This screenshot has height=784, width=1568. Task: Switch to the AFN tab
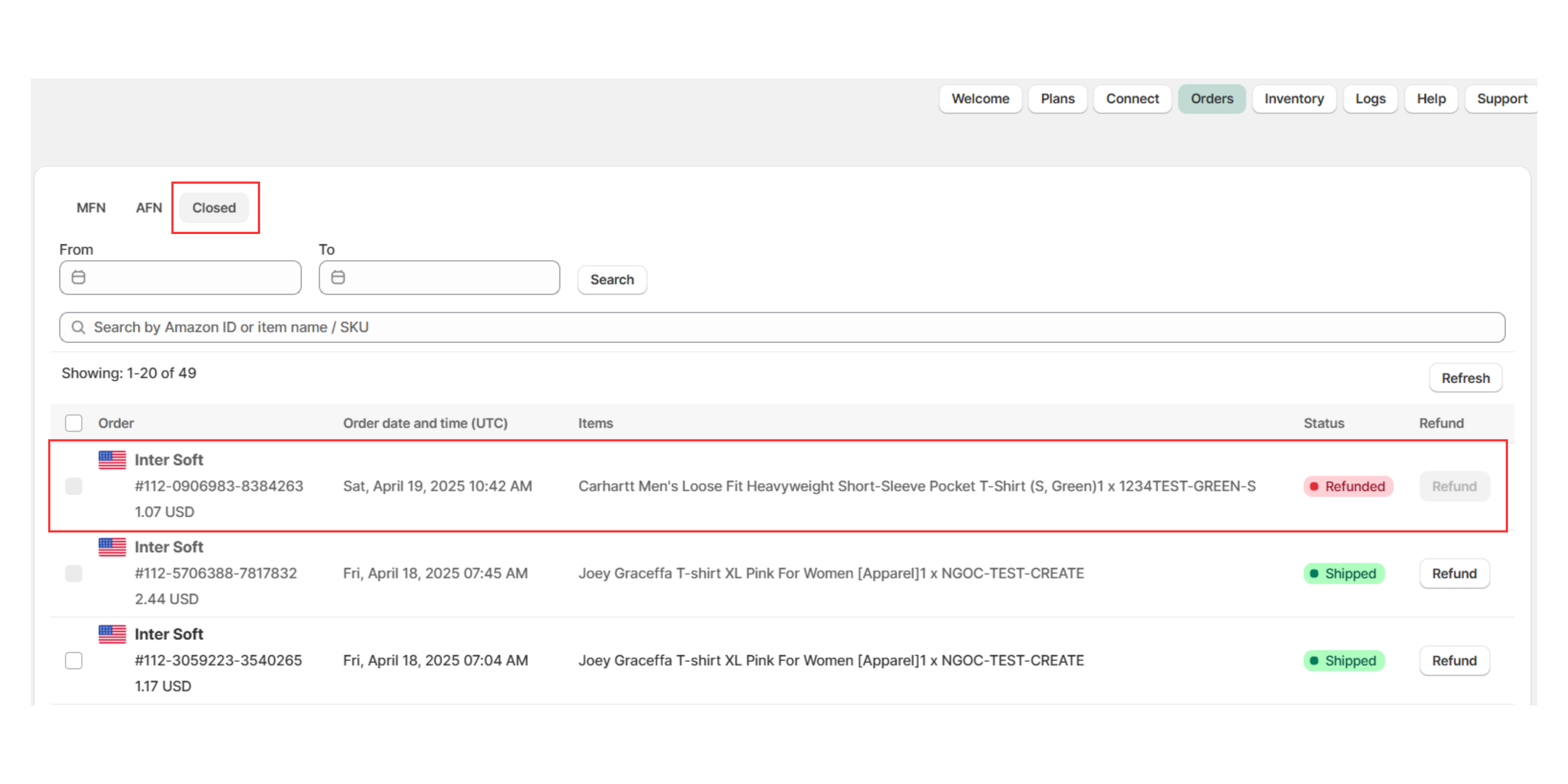(x=149, y=208)
